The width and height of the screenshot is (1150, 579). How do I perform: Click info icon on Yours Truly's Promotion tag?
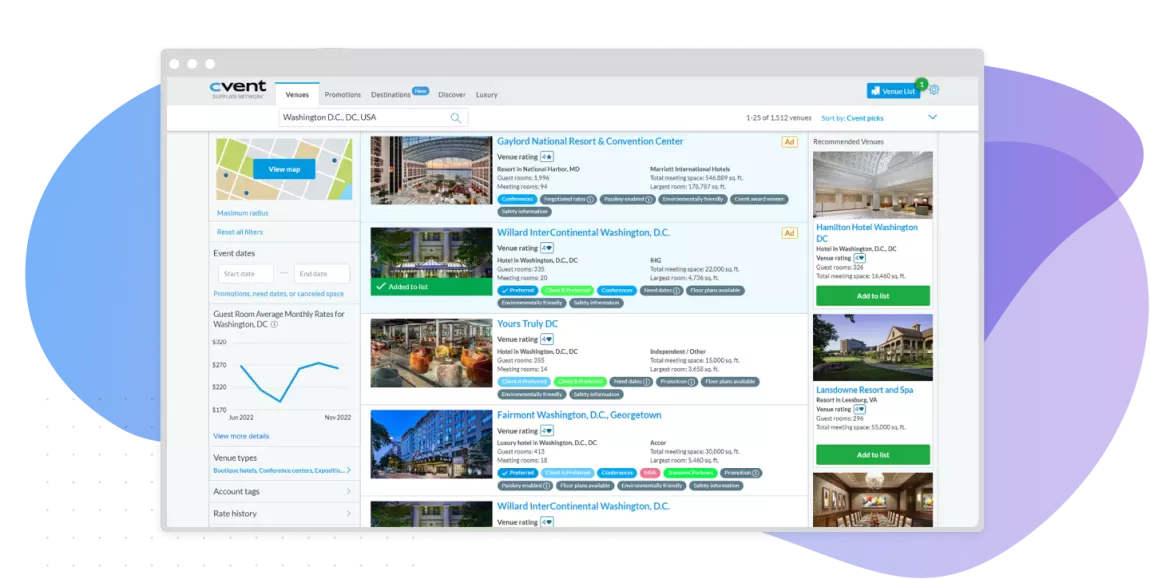point(692,382)
